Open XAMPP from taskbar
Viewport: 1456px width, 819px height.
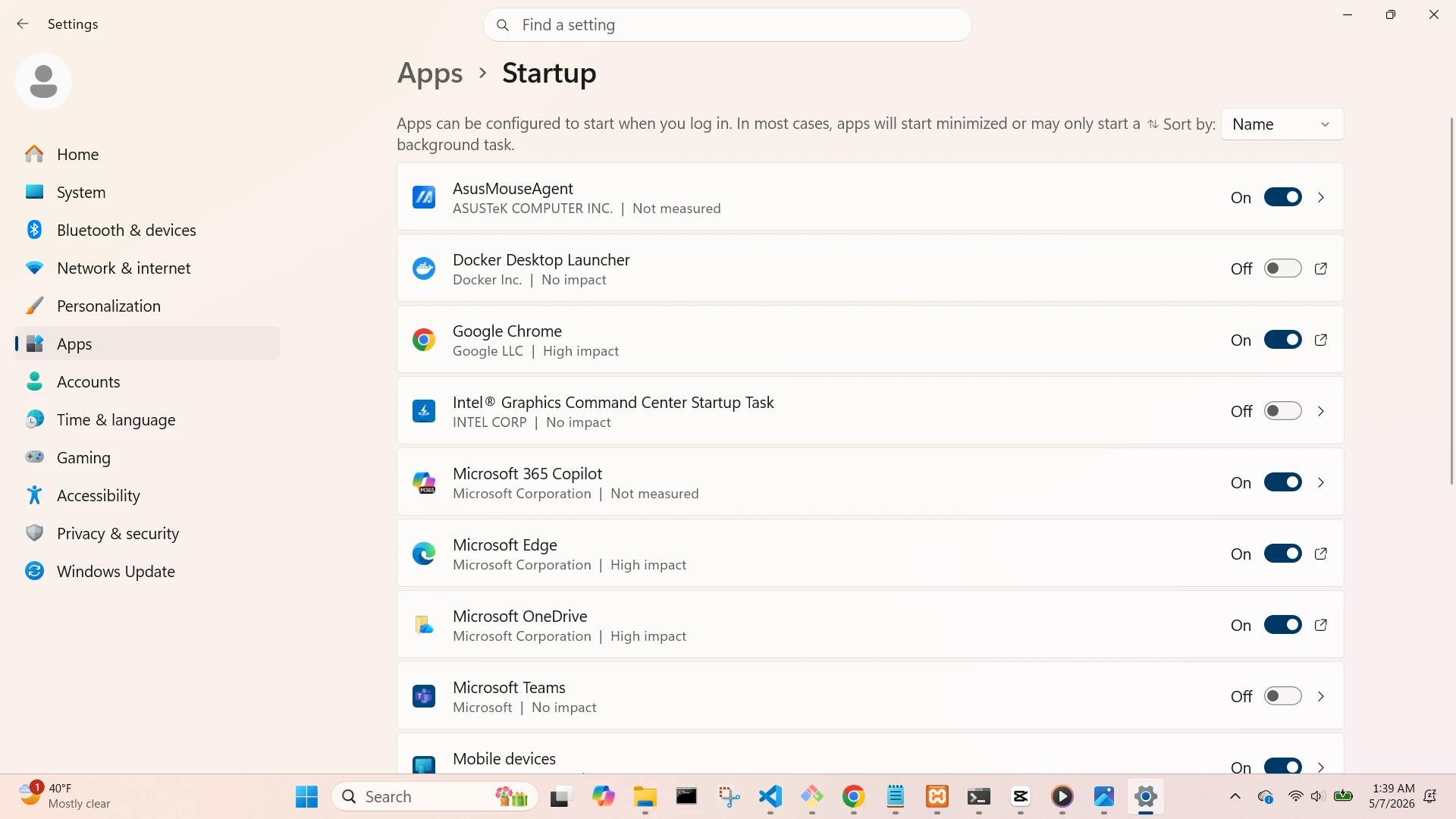(937, 796)
